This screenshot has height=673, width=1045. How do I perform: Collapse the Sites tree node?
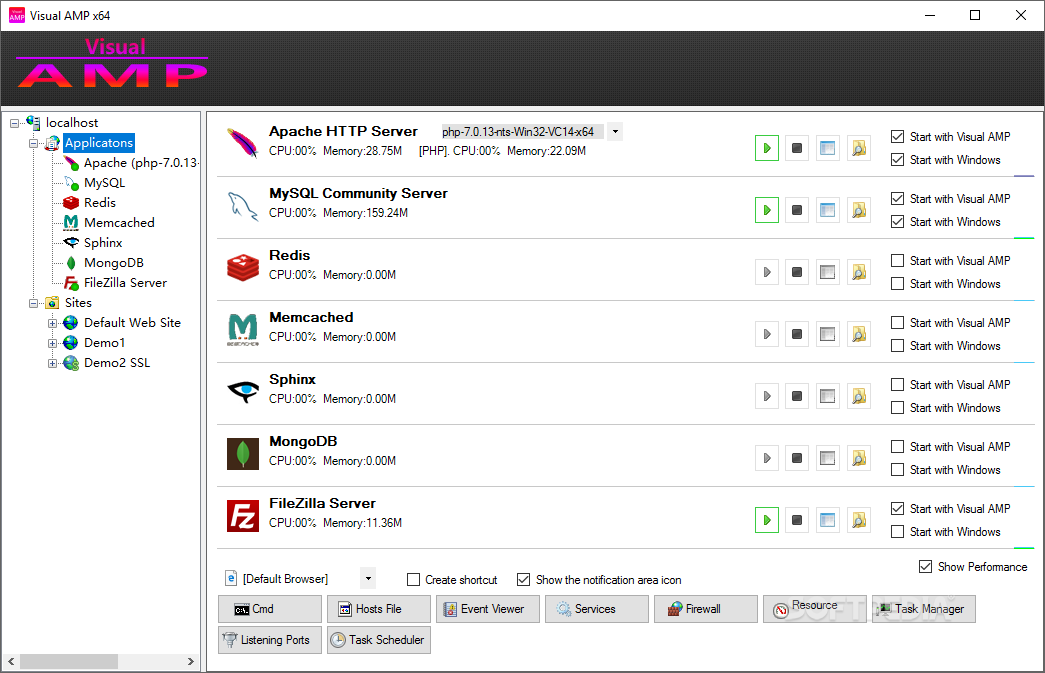pos(33,303)
